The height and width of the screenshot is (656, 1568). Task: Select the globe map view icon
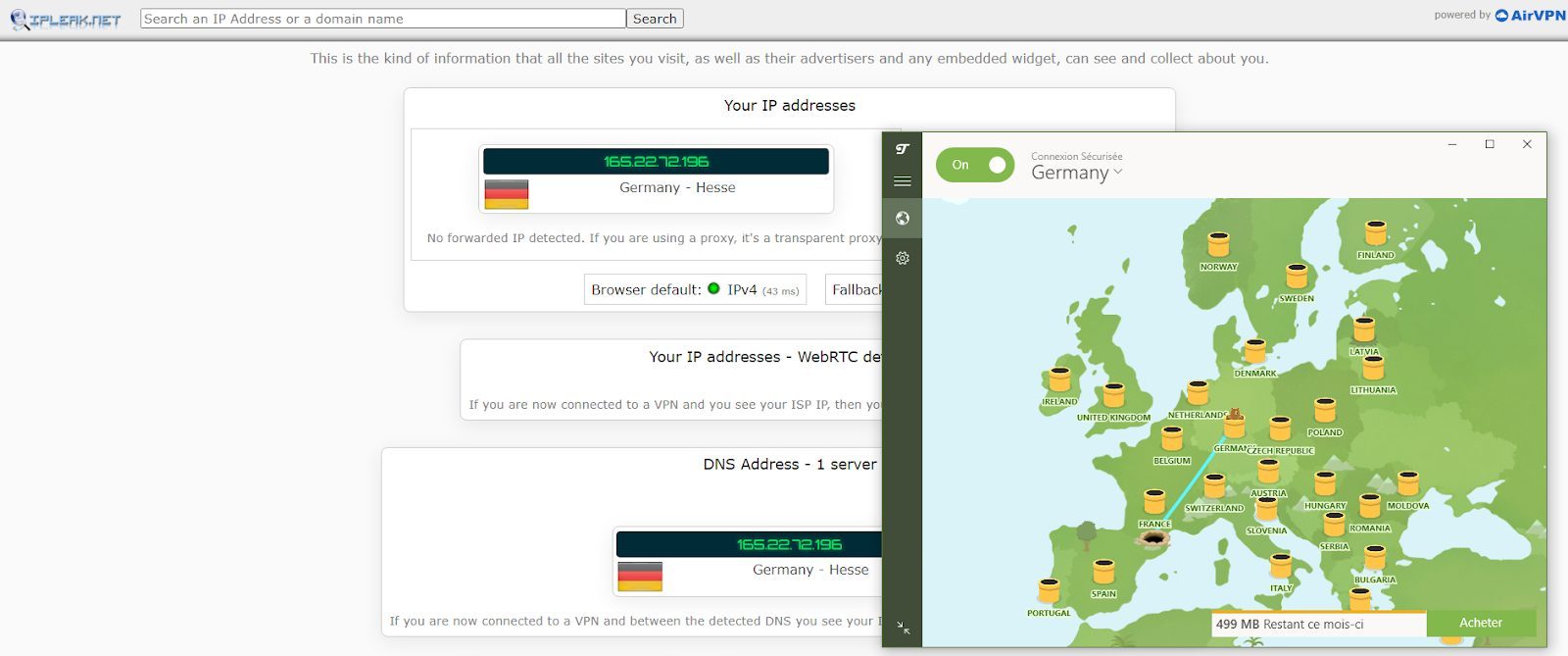[x=903, y=219]
